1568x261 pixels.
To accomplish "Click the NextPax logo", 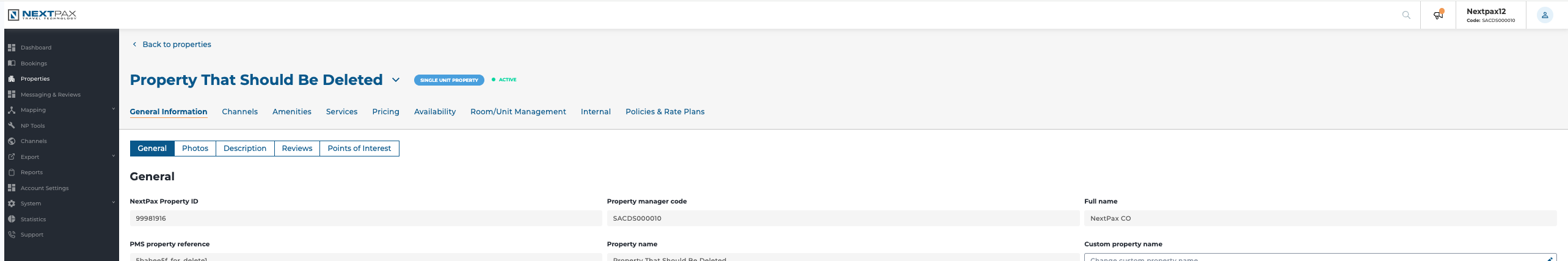I will (42, 15).
